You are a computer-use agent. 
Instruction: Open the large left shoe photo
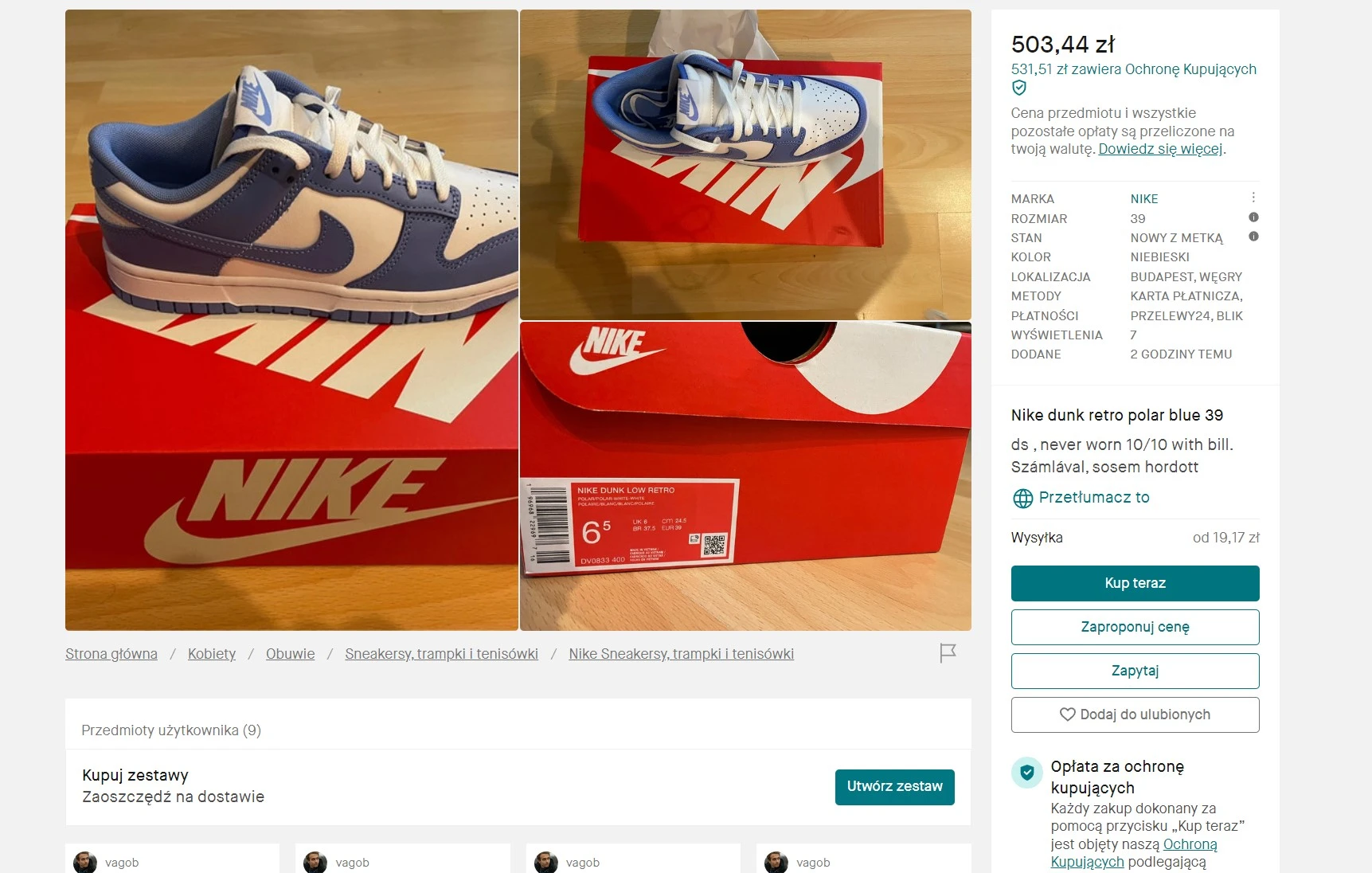pyautogui.click(x=291, y=320)
